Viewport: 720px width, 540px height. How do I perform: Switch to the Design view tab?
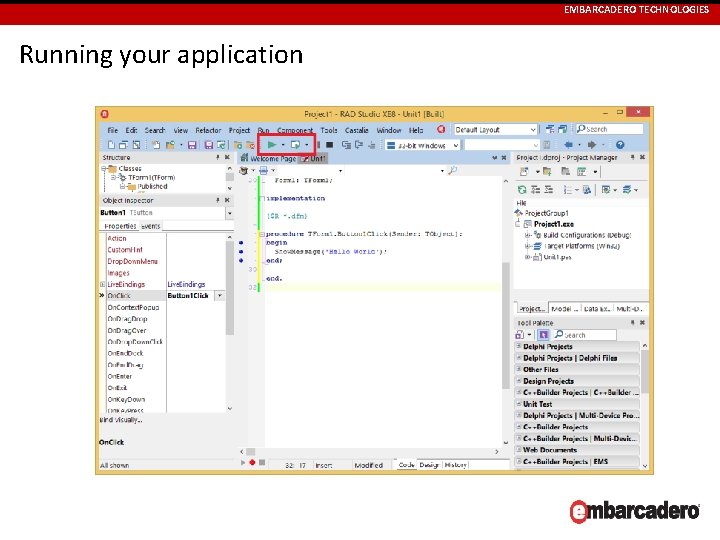point(429,465)
